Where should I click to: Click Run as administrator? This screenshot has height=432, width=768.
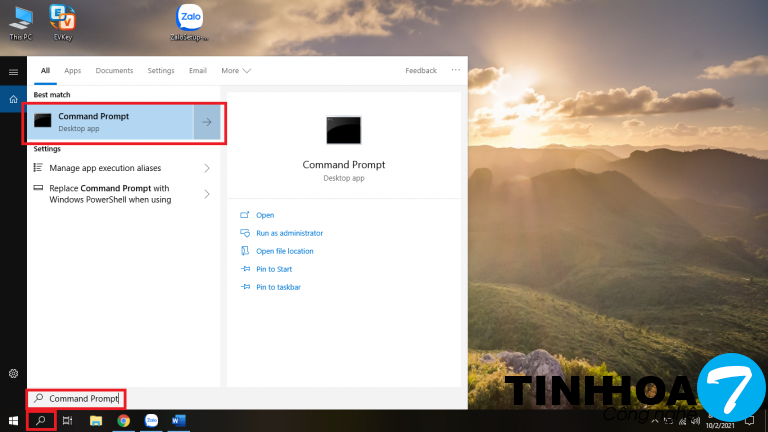[x=289, y=233]
